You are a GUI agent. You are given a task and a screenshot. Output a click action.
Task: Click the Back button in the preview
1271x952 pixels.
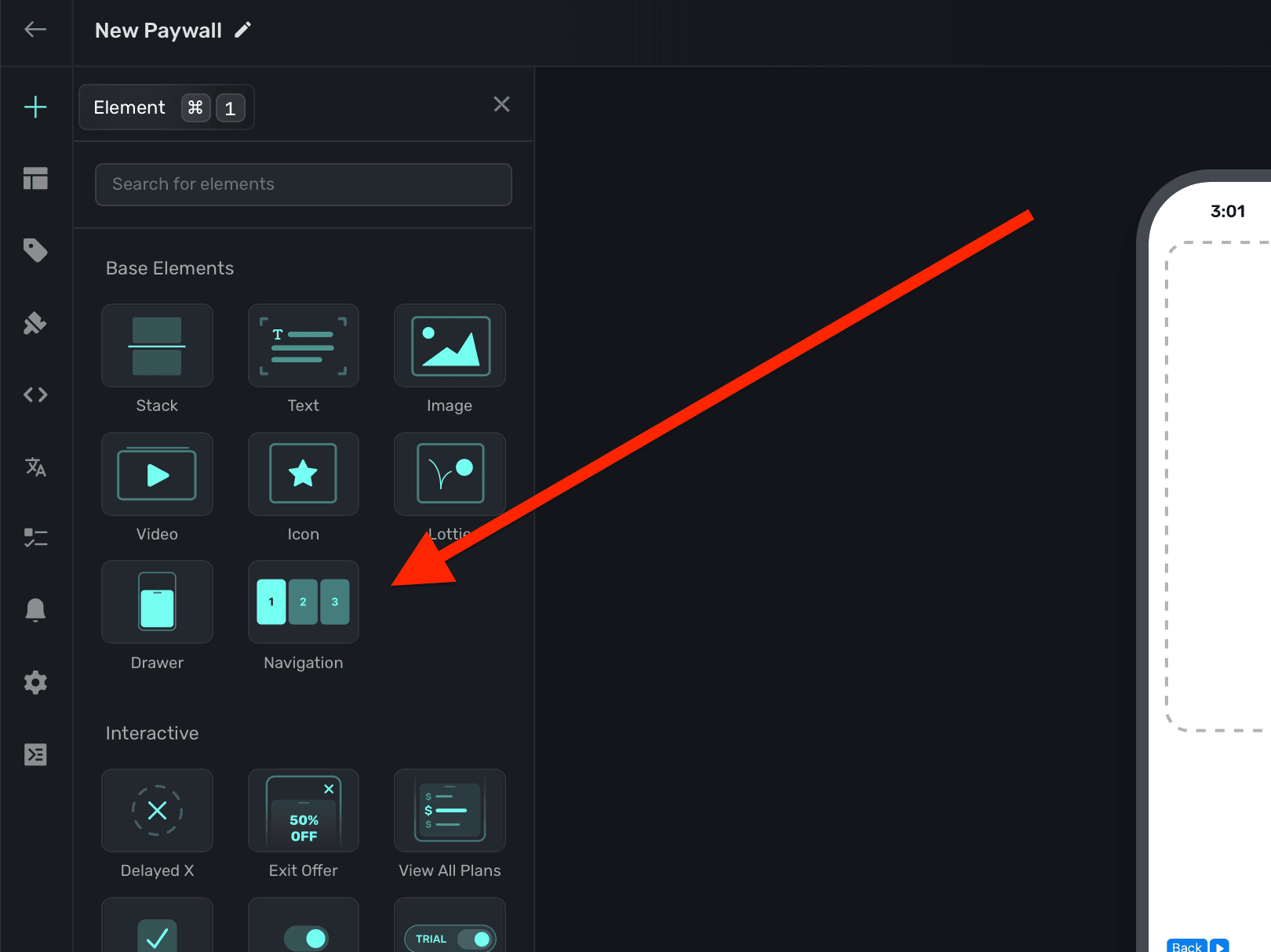1186,946
